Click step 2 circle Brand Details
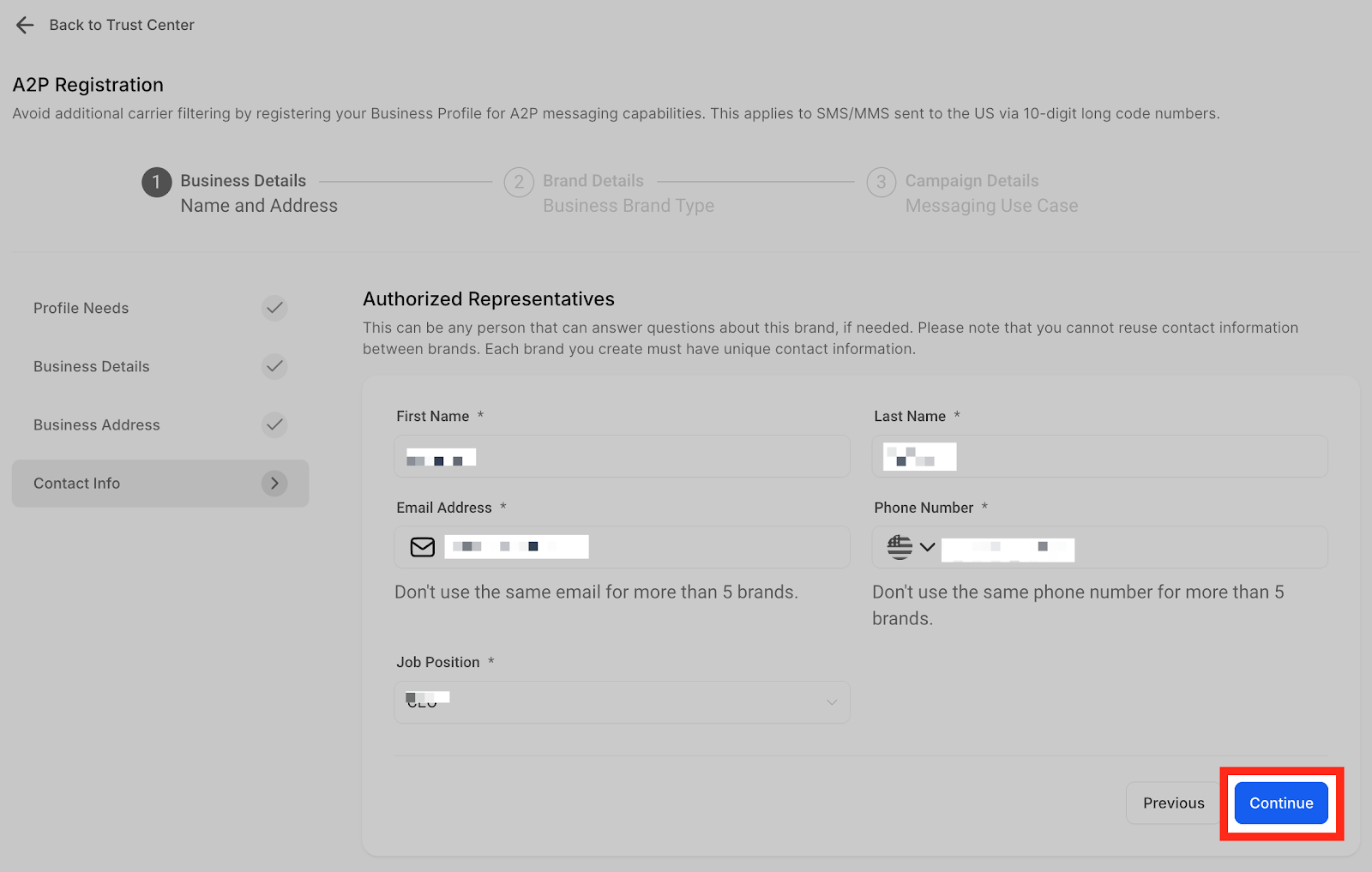1372x872 pixels. click(519, 182)
